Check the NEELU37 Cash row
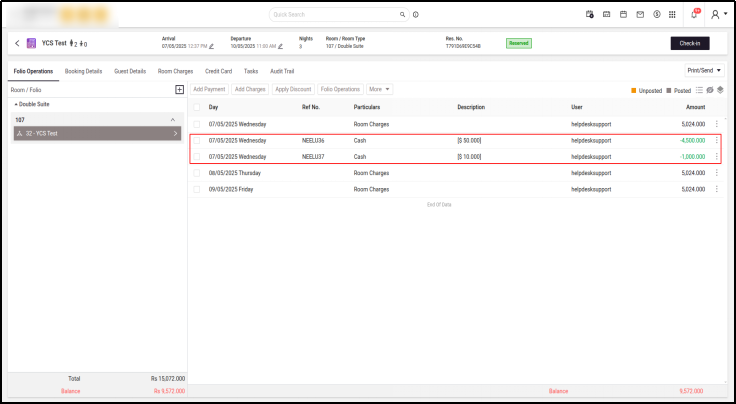Screen dimensions: 736x404 197,157
